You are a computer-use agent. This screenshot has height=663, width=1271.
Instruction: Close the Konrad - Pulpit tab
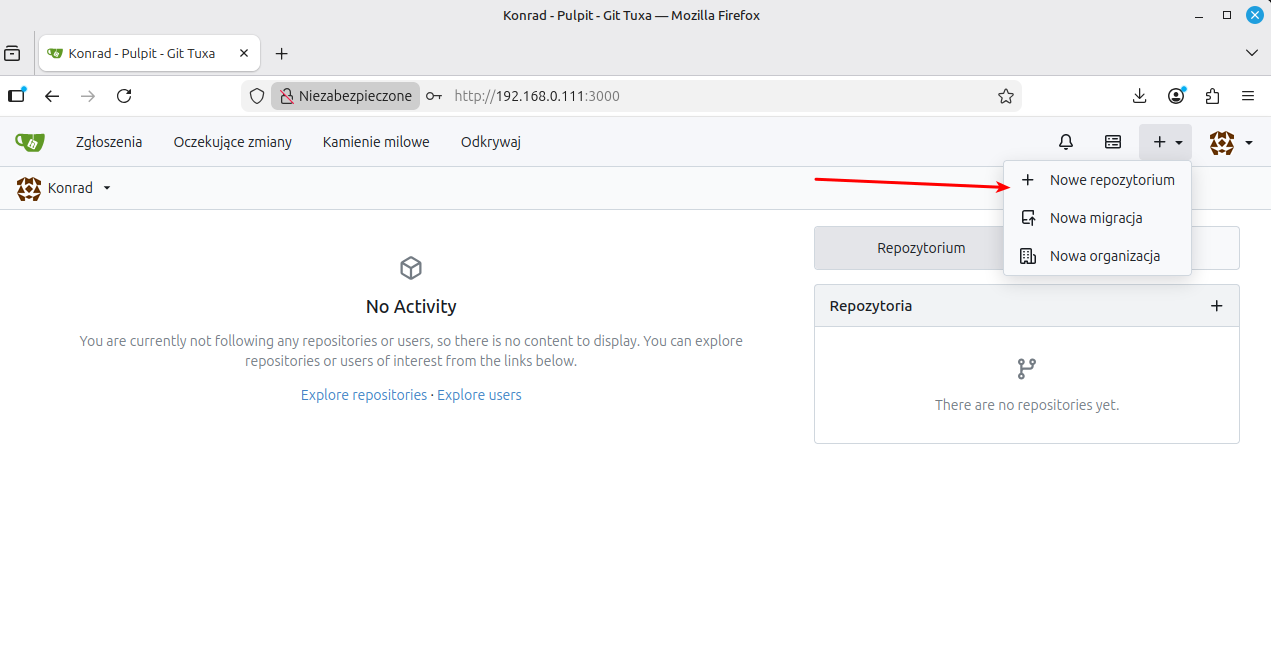point(244,53)
